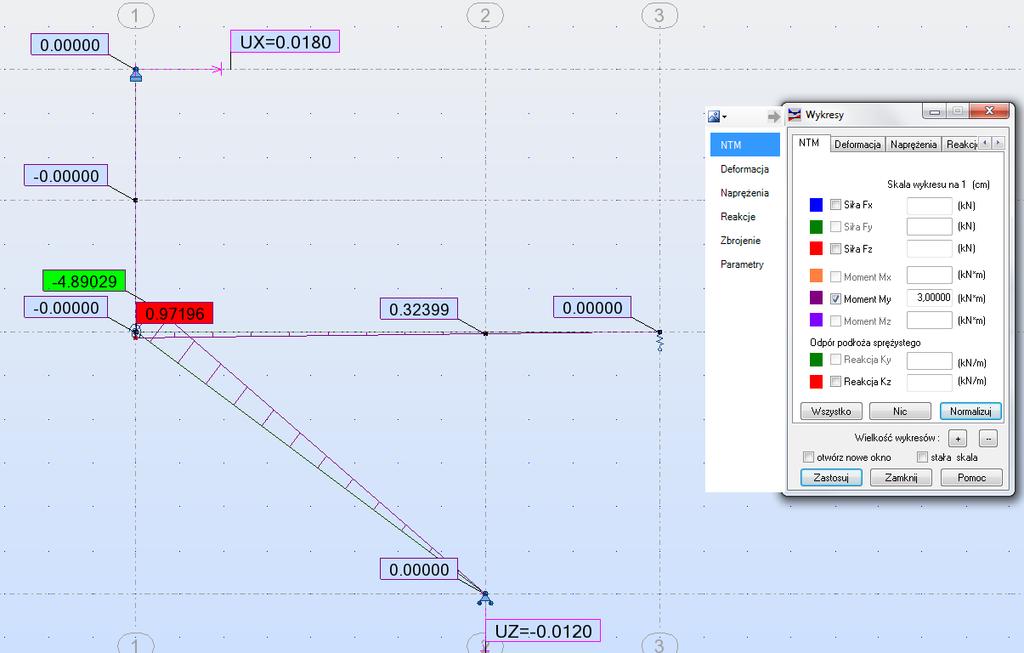Click the Zastosuj button
The width and height of the screenshot is (1024, 653).
click(831, 477)
